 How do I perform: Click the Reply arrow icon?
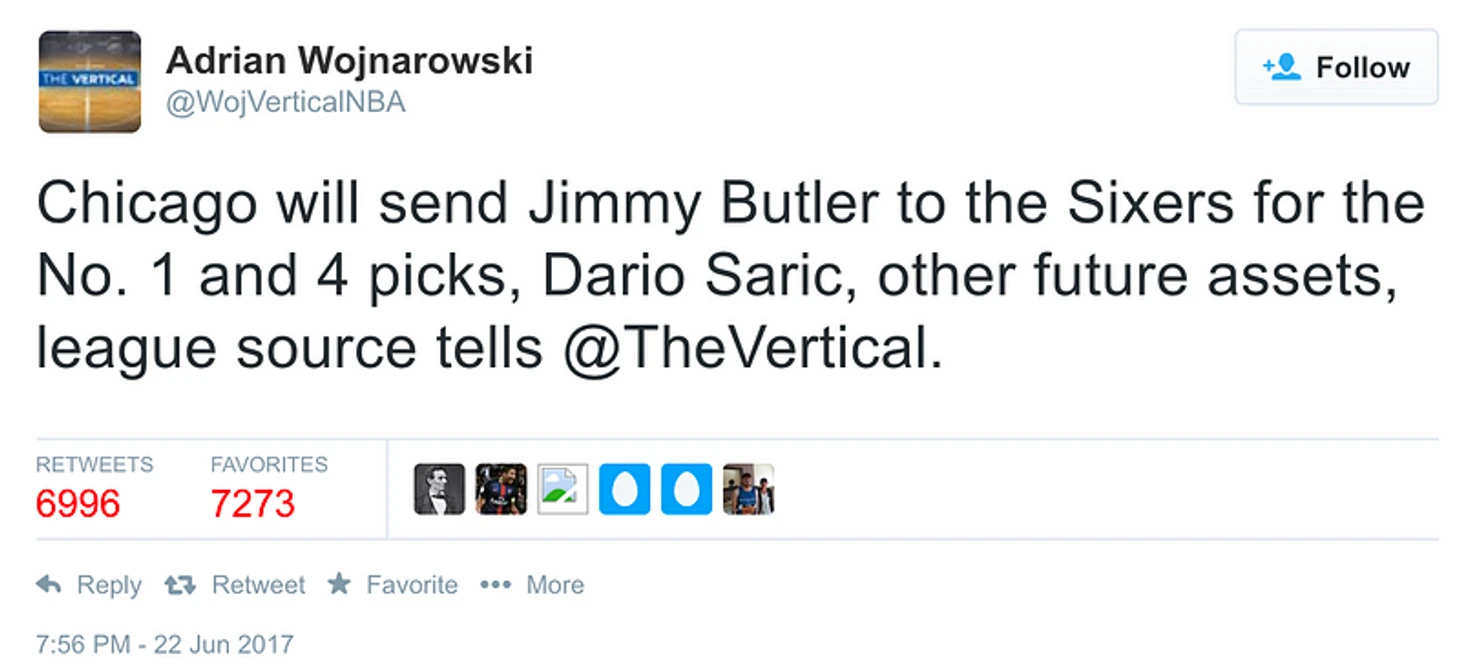pyautogui.click(x=49, y=584)
